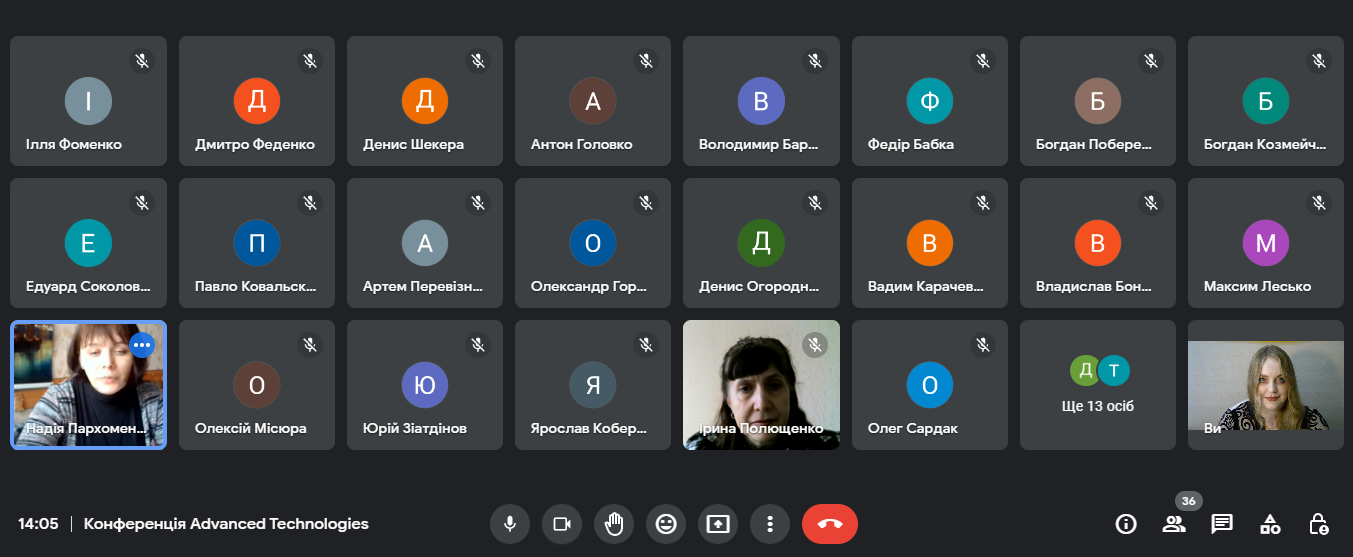
Task: Raise hand using the hand icon
Action: click(x=614, y=523)
